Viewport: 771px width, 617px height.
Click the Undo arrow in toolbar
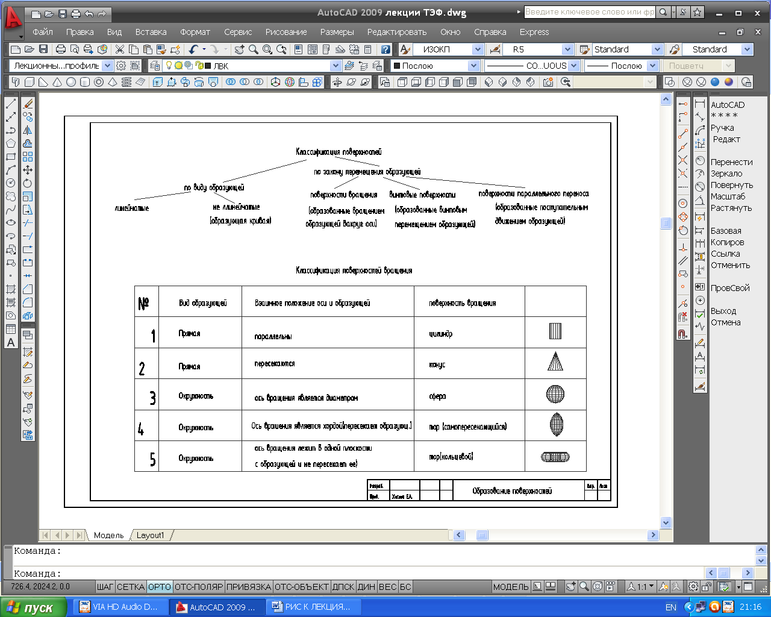point(193,49)
